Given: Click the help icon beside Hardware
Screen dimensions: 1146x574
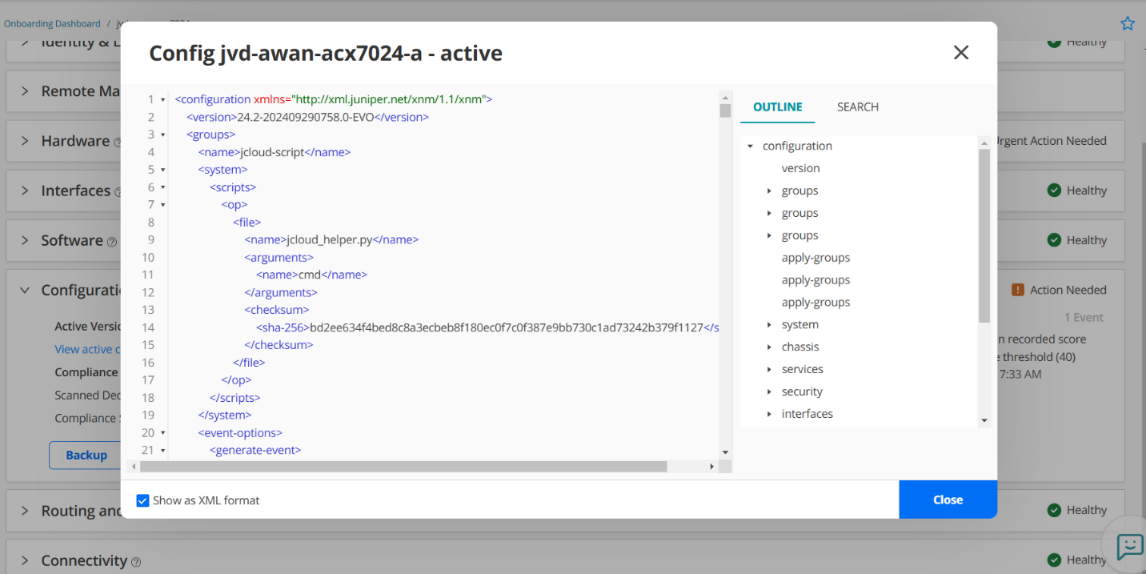Looking at the screenshot, I should pos(118,142).
